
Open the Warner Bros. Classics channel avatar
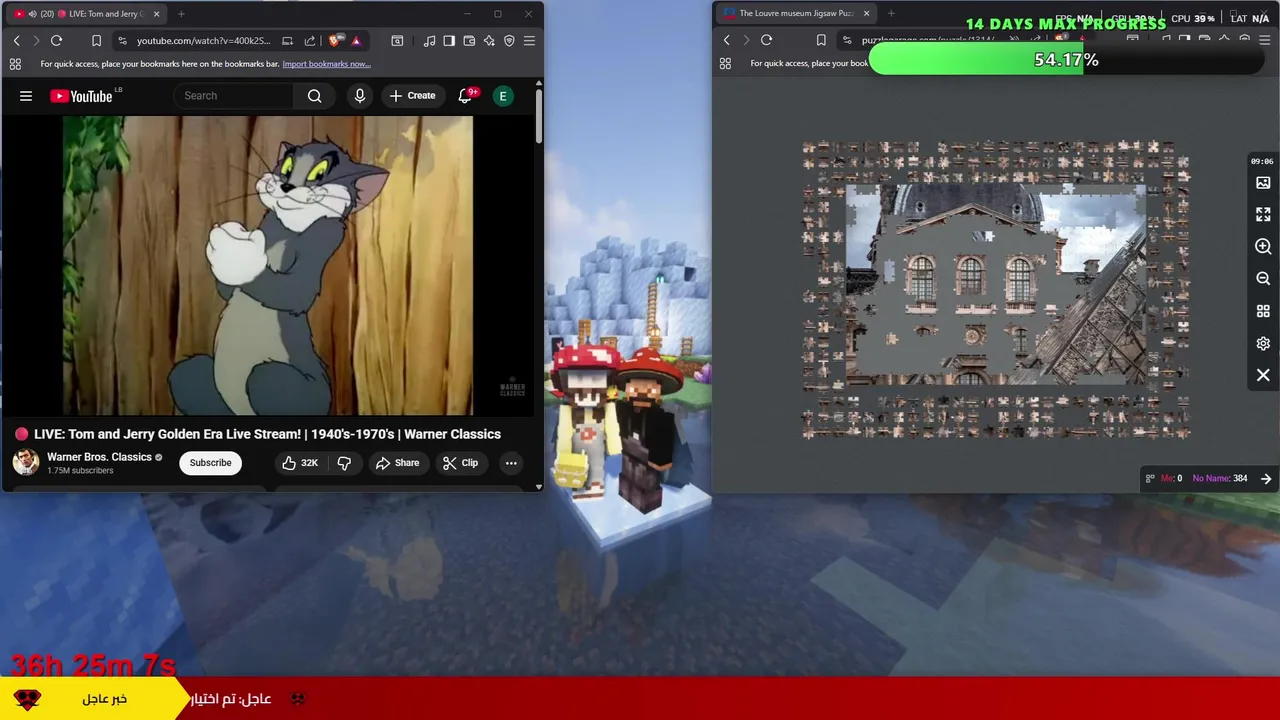(26, 462)
